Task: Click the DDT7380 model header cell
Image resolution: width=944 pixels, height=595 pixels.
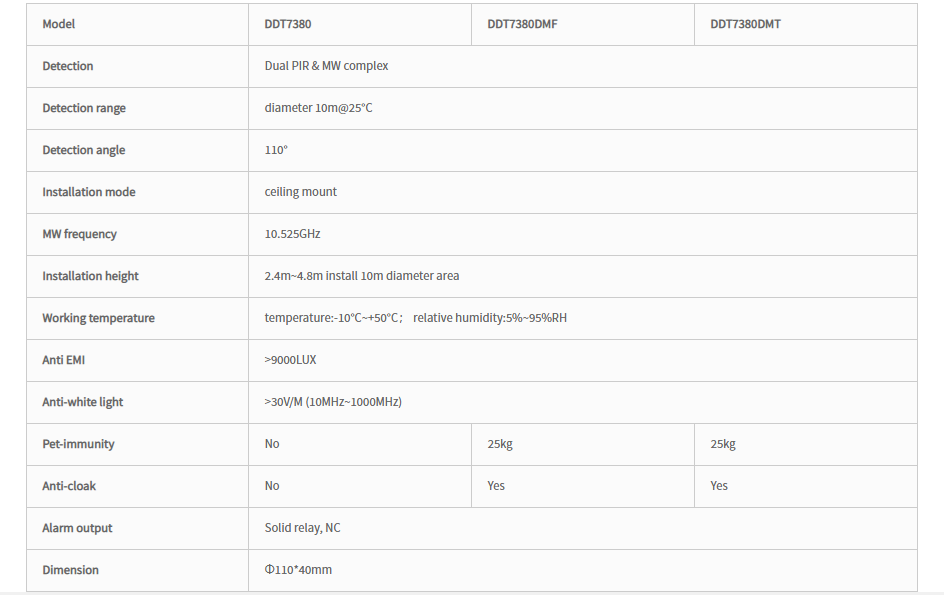Action: (360, 24)
